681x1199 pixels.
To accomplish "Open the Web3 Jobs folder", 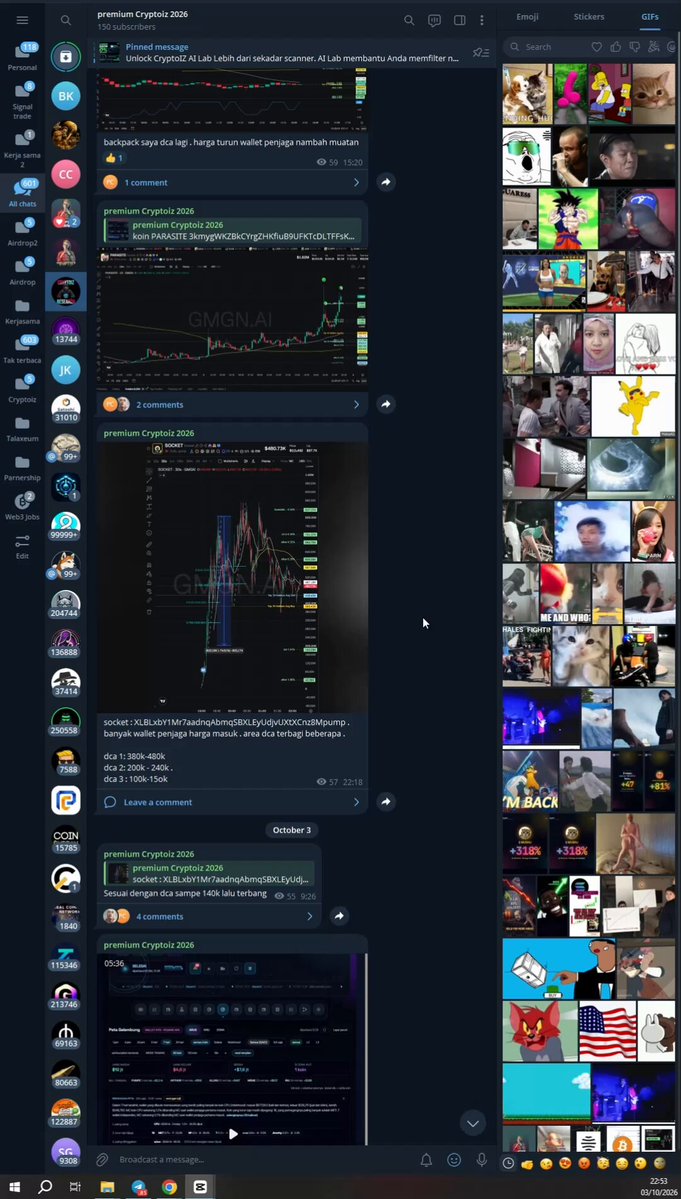I will click(x=22, y=506).
